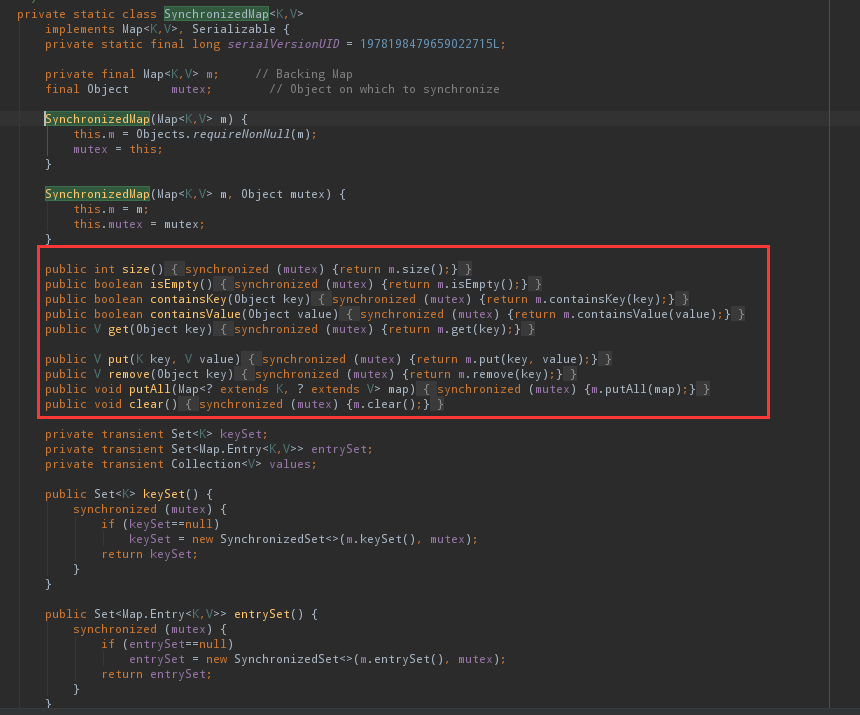Click mutex in 'final Object mutex;' declaration
This screenshot has width=860, height=715.
[188, 89]
